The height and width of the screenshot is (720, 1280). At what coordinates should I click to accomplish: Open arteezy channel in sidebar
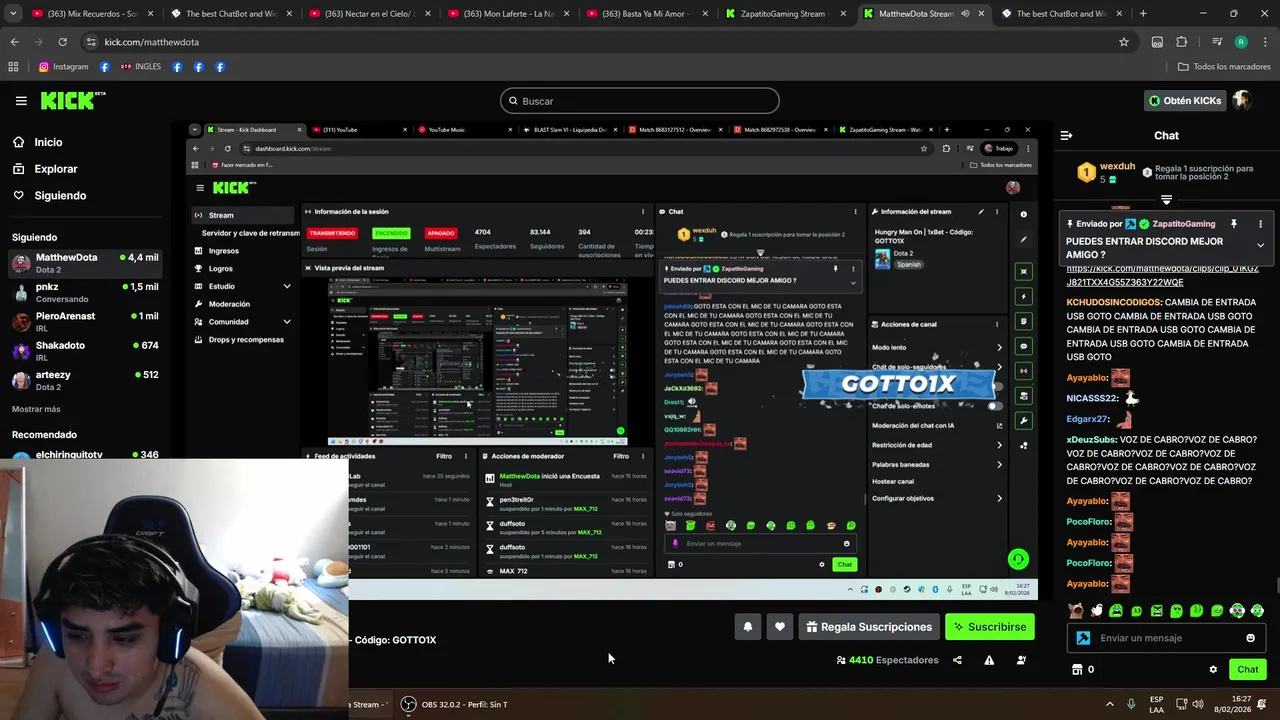pos(85,380)
